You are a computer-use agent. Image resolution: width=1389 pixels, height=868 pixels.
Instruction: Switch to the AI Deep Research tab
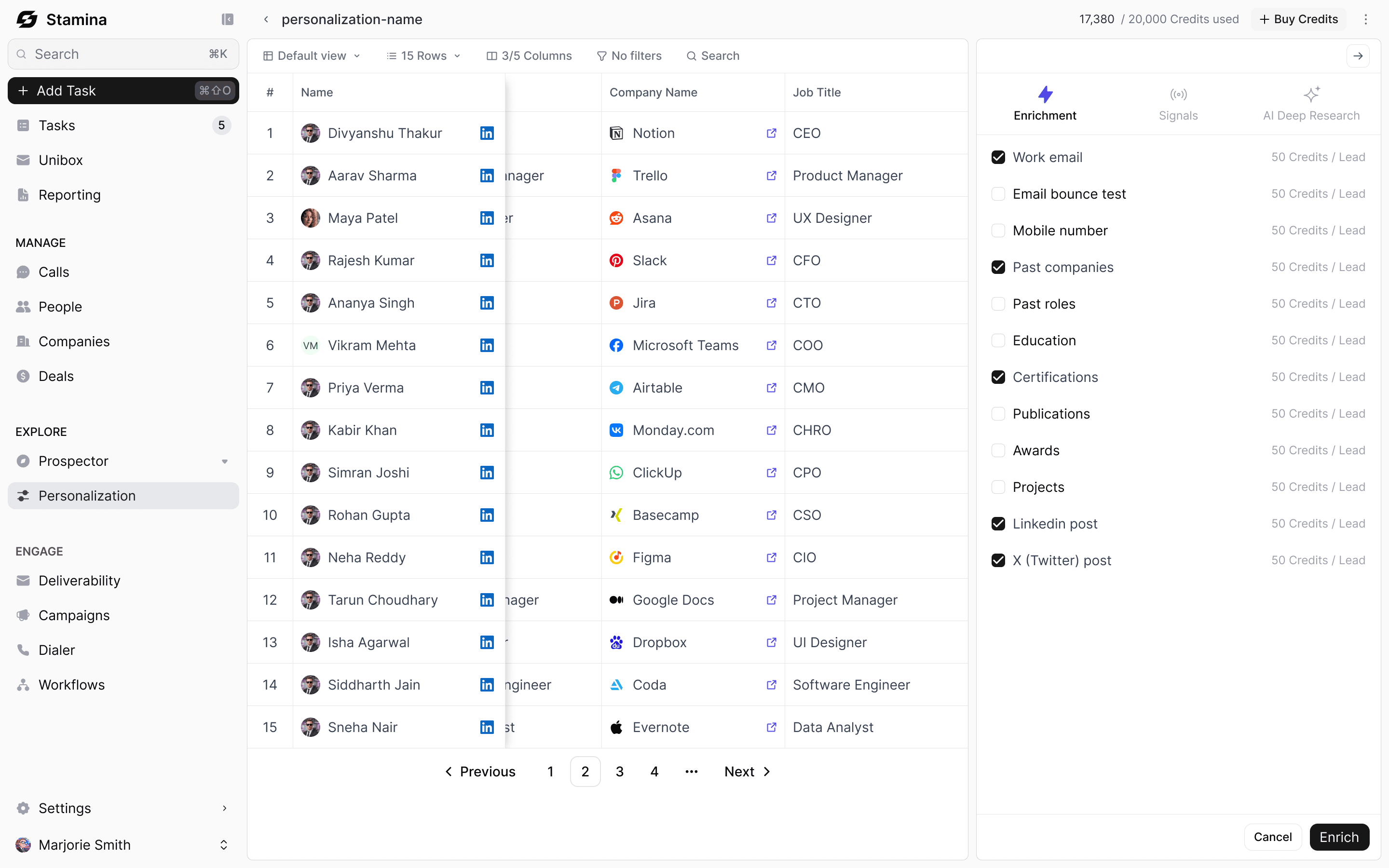[x=1311, y=104]
